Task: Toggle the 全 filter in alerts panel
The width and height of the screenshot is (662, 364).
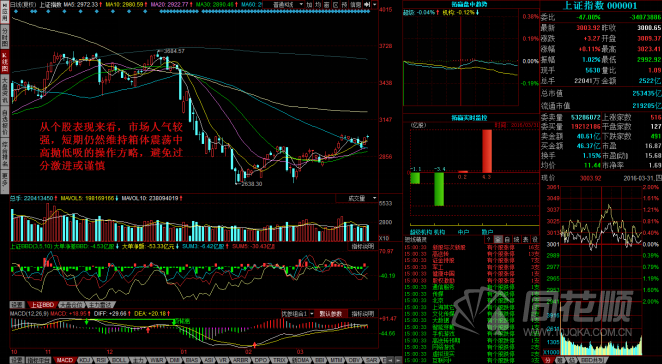Action: 499,239
